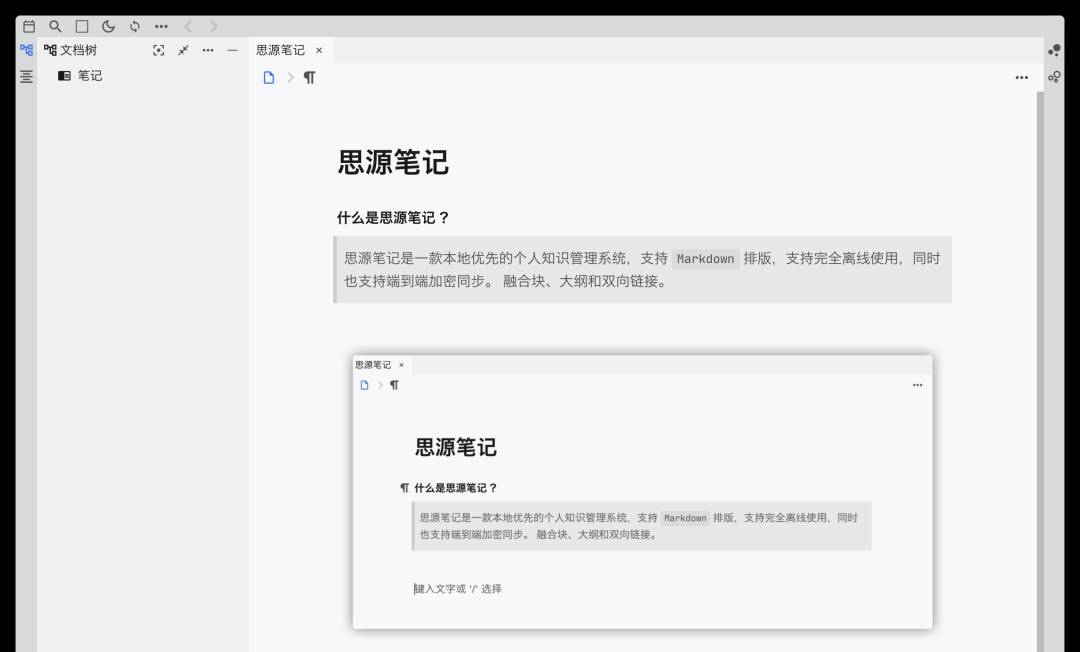Toggle dark mode moon icon

[108, 26]
